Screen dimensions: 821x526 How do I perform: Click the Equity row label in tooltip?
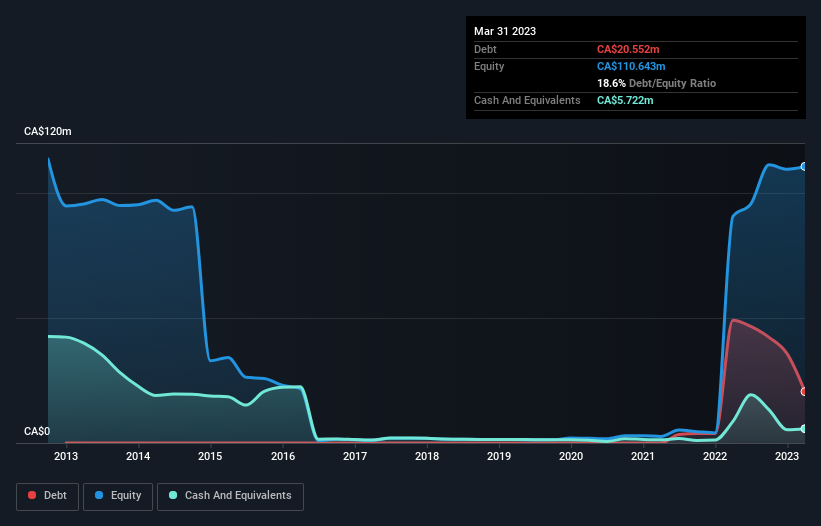pyautogui.click(x=489, y=66)
